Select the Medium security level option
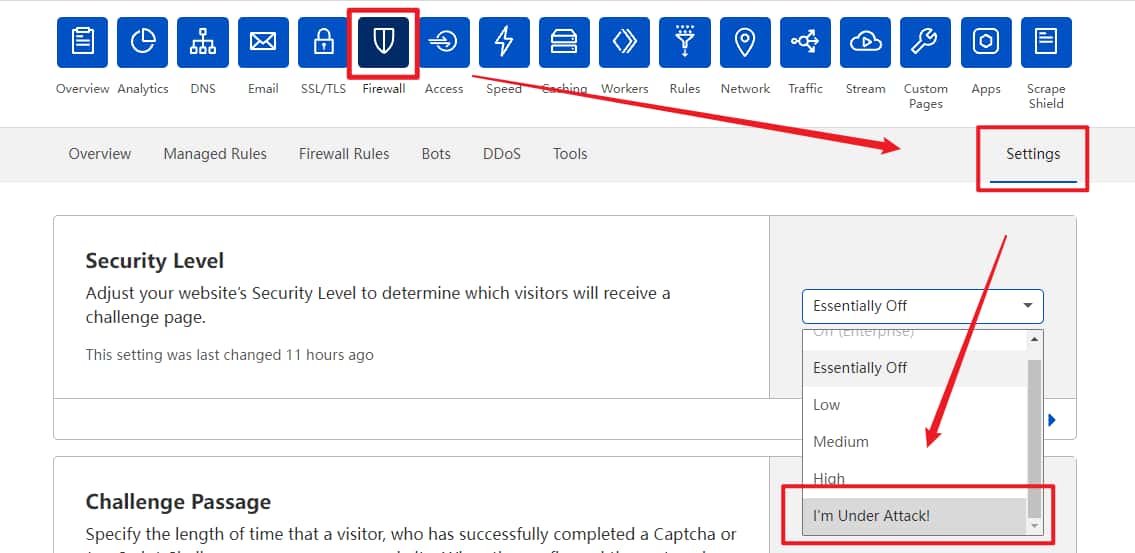Screen dimensions: 1135x553 (915, 442)
